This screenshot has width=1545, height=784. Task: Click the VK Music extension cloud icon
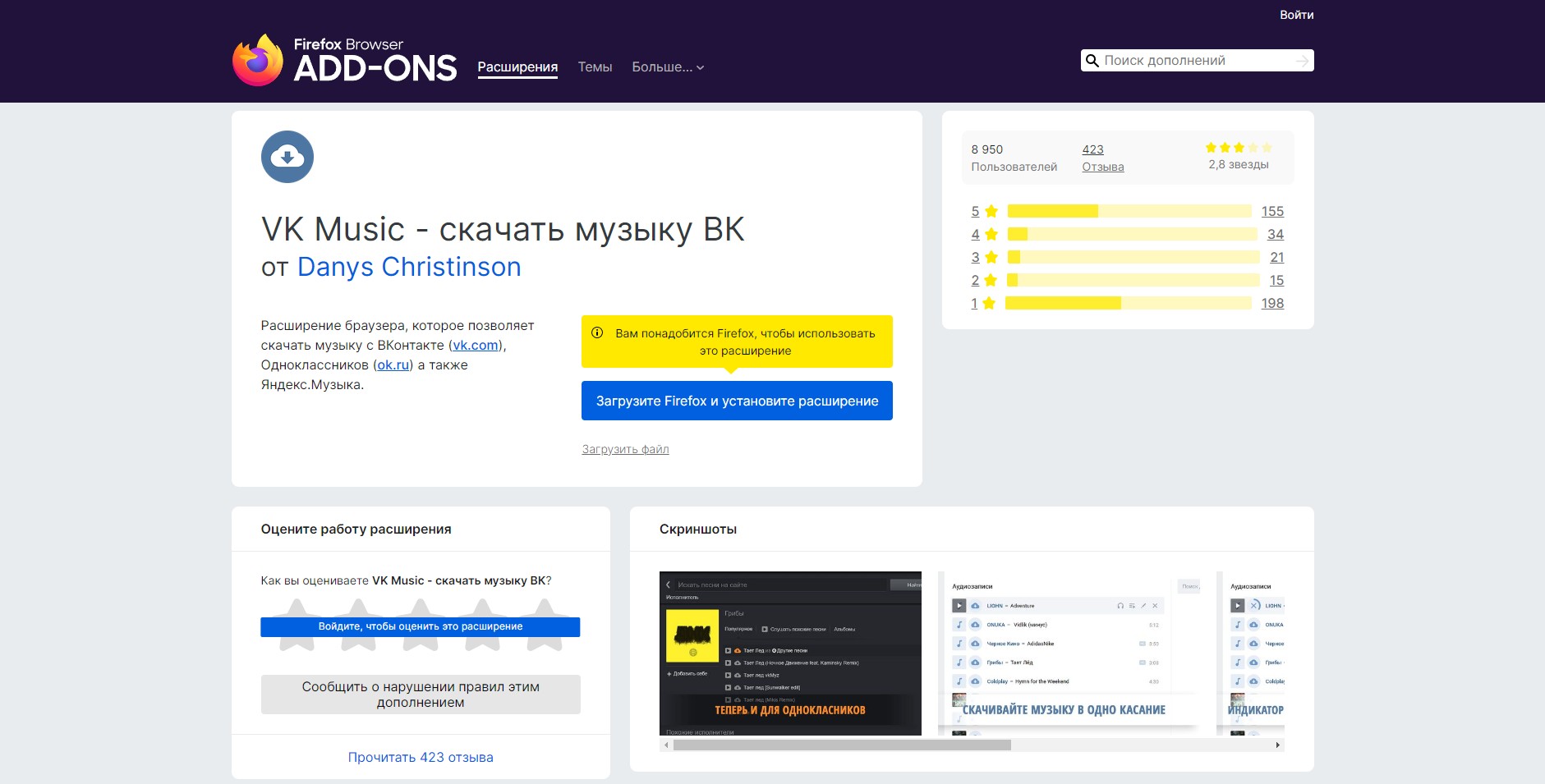point(287,157)
